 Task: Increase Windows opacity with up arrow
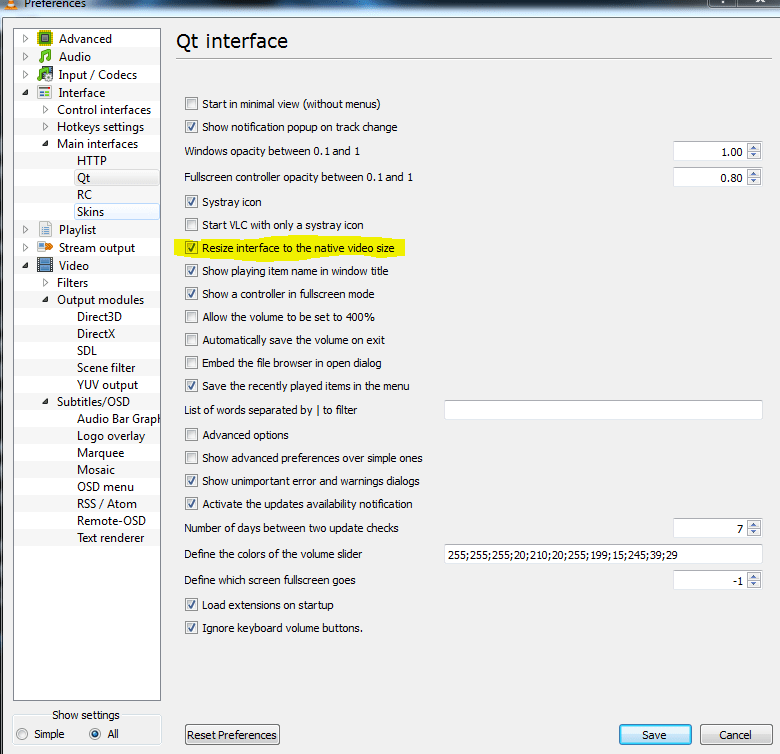754,148
